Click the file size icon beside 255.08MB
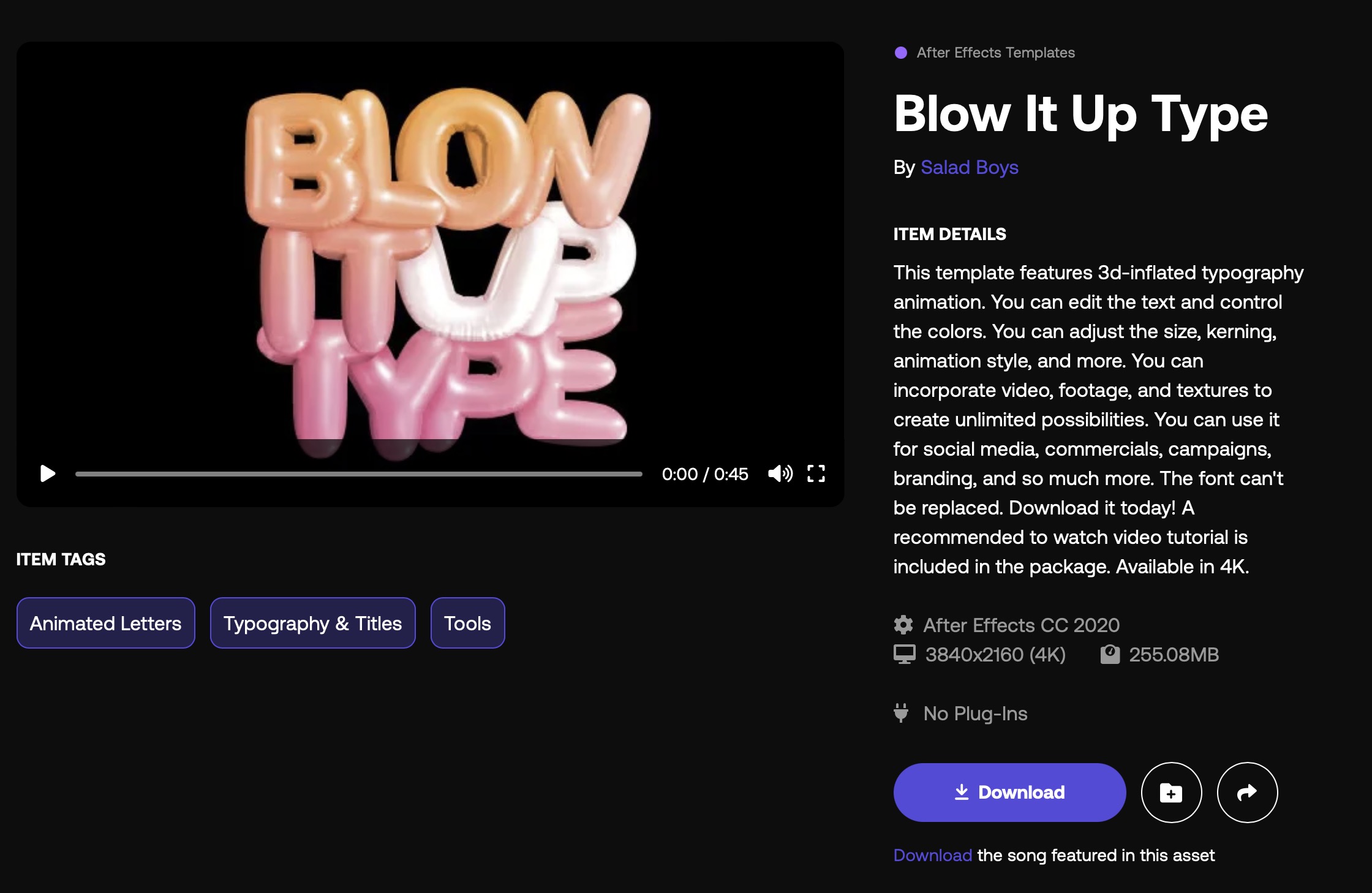This screenshot has width=1372, height=893. (1110, 654)
